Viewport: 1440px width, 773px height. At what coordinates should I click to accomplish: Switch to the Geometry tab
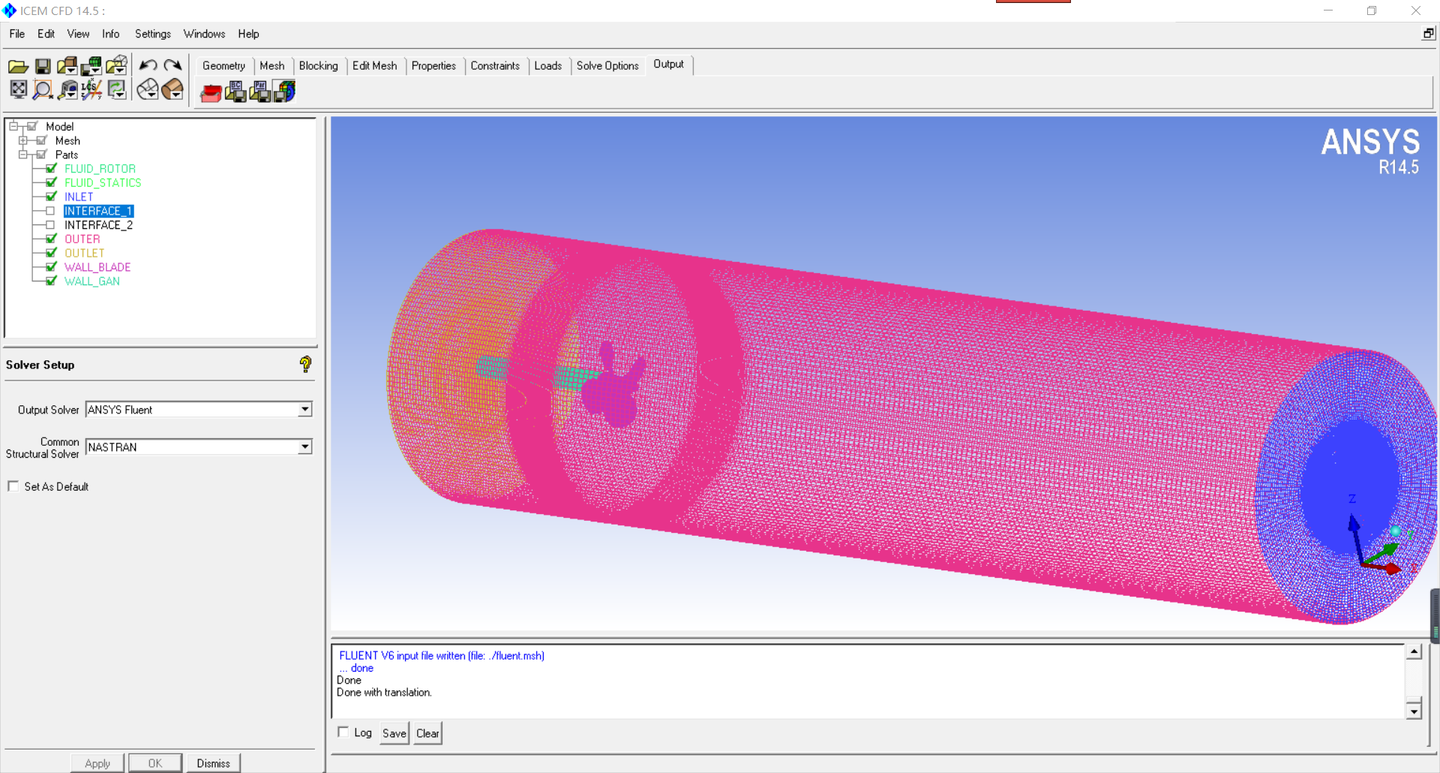pos(223,66)
